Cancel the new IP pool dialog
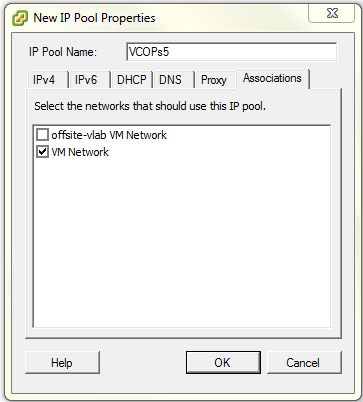The image size is (363, 402). (304, 362)
